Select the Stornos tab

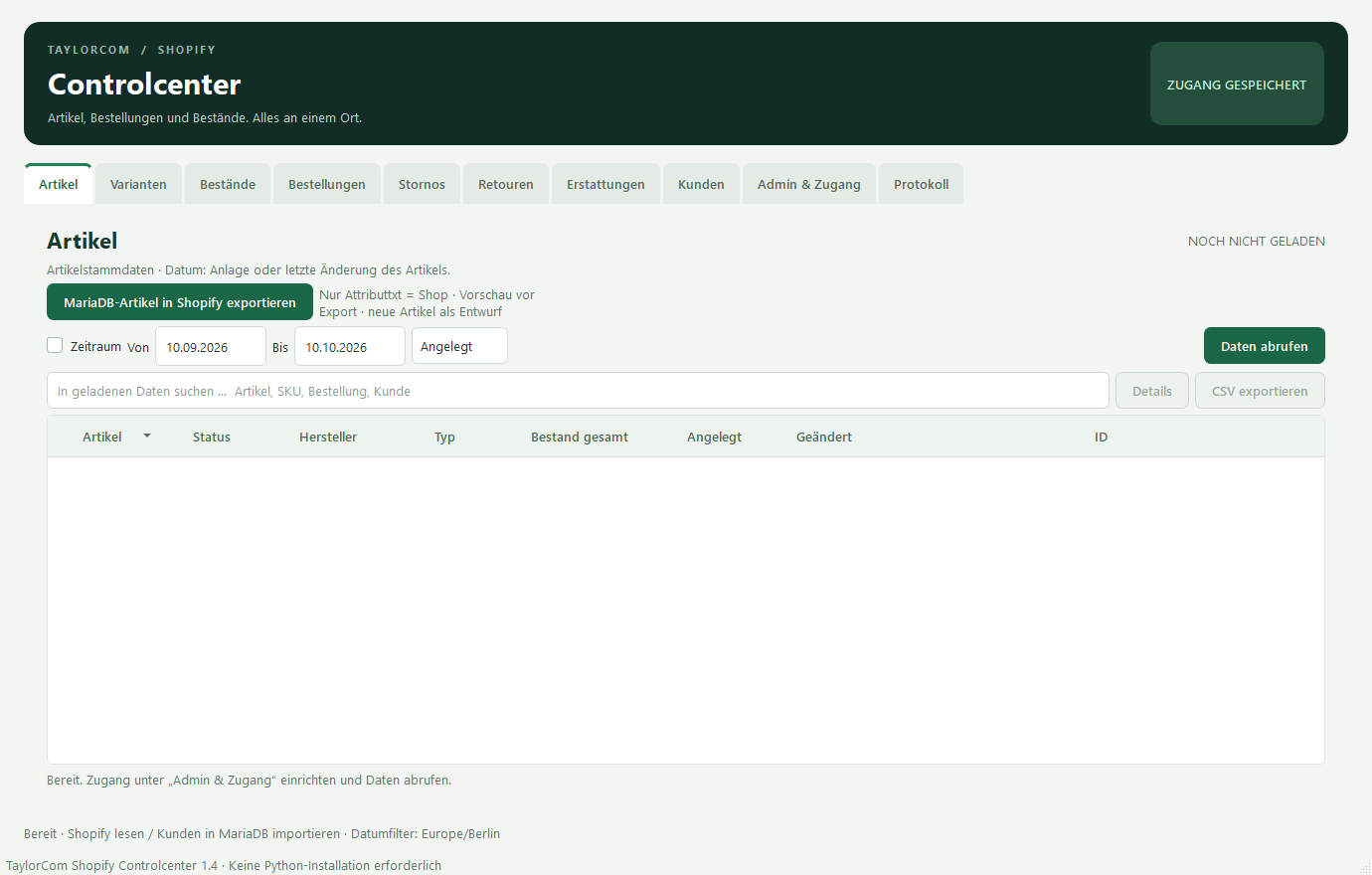422,184
